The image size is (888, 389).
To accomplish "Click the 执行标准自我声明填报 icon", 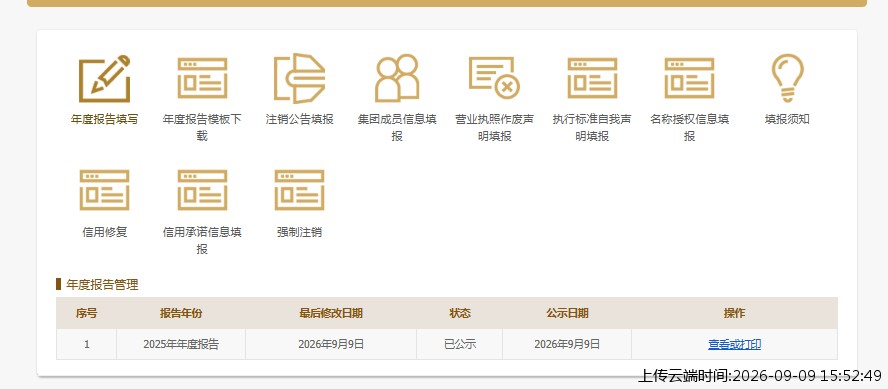I will point(592,78).
